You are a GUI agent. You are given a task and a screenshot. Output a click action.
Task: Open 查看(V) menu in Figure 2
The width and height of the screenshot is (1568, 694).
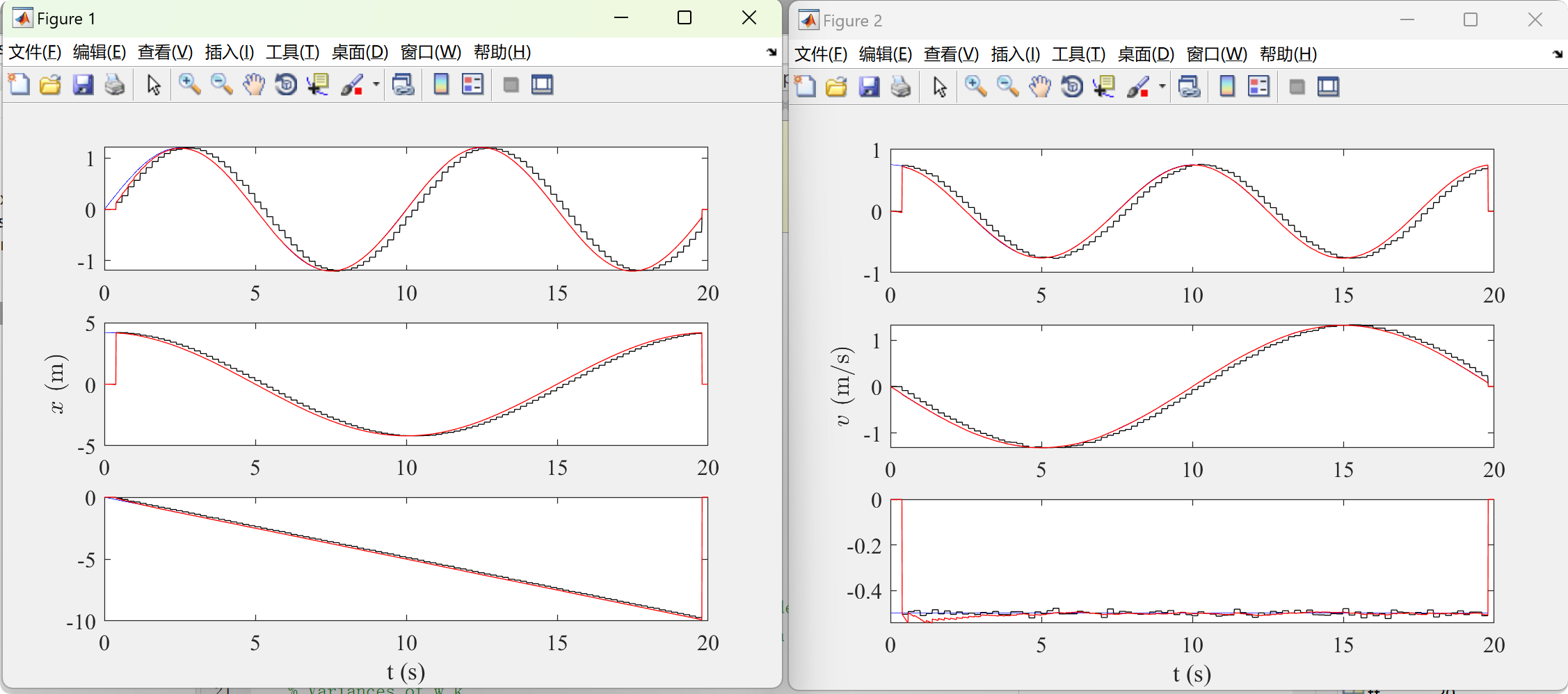(951, 54)
